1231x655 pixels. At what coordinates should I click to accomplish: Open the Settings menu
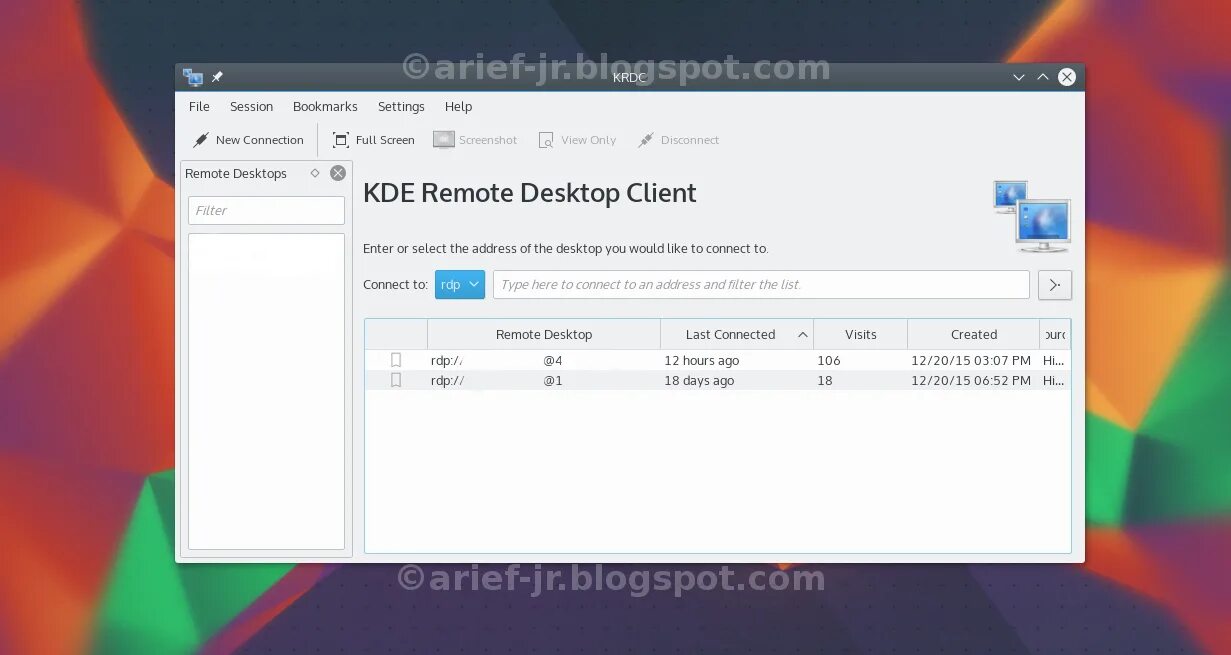click(x=401, y=106)
